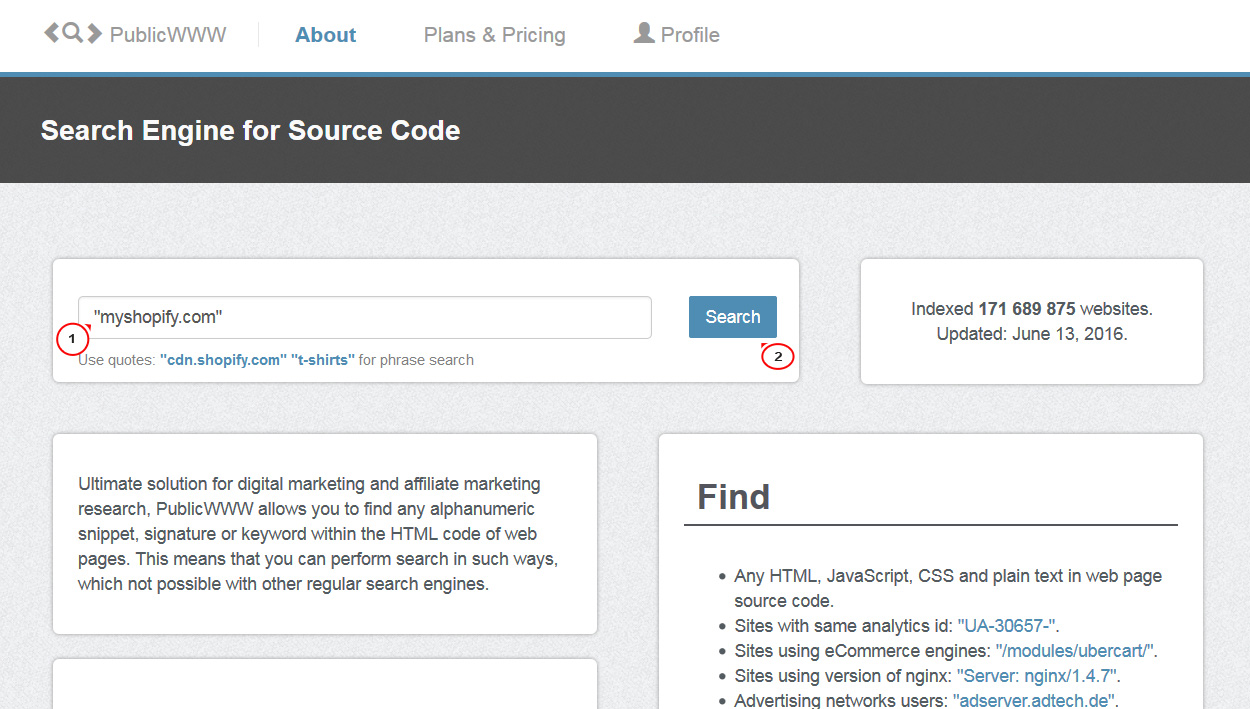Select the "Search Engine for Source Code" heading
Viewport: 1250px width, 709px height.
(251, 131)
